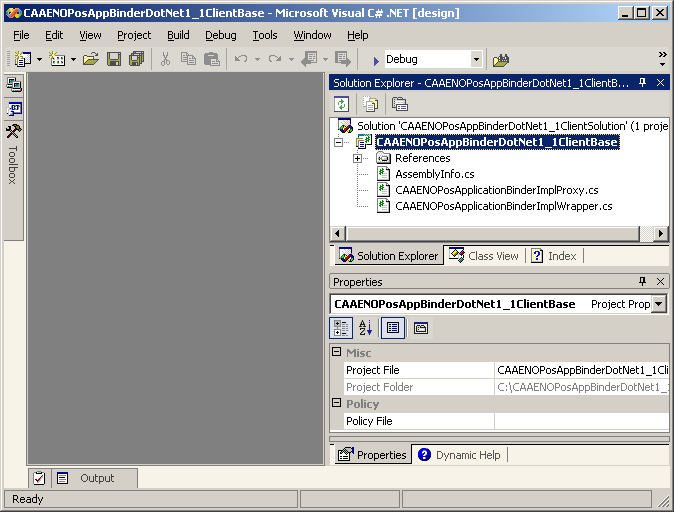674x512 pixels.
Task: Click the New Project toolbar icon
Action: 23,59
